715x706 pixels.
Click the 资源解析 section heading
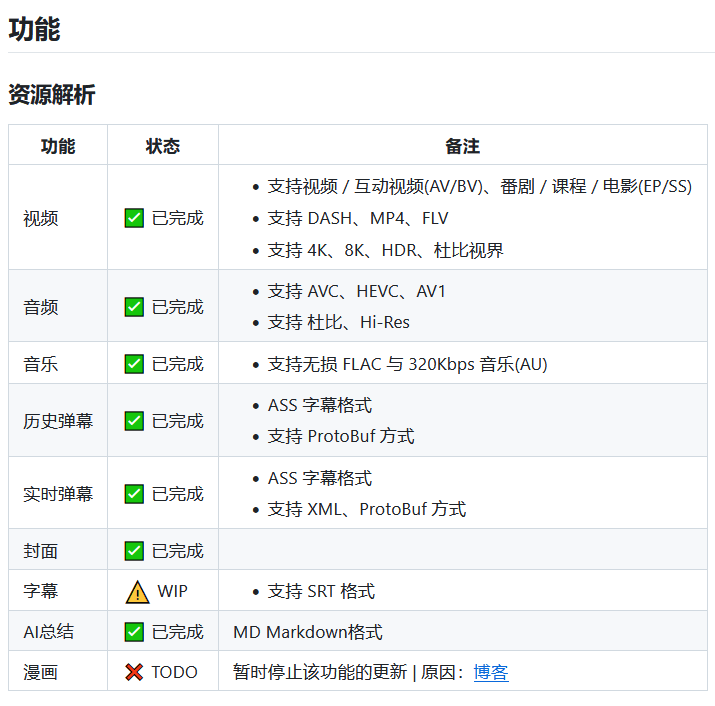coord(51,95)
